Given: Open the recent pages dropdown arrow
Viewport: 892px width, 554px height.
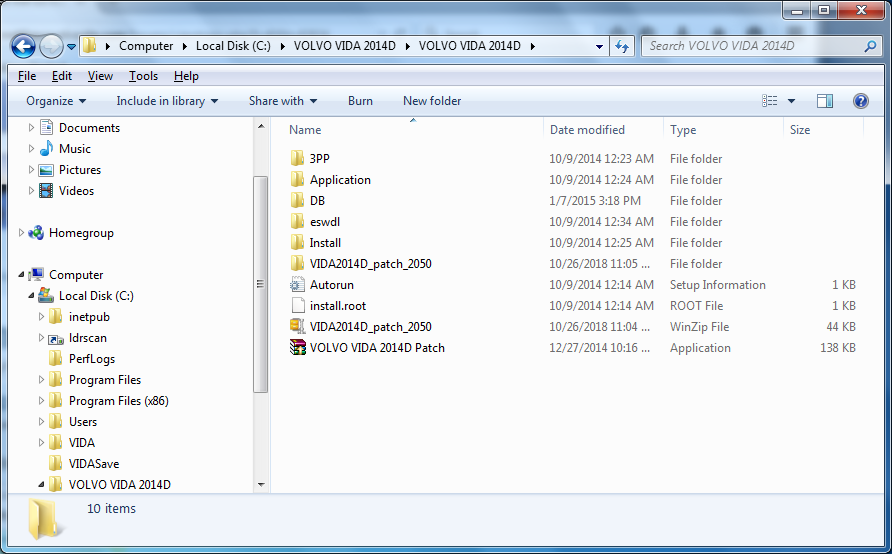Looking at the screenshot, I should pos(71,47).
